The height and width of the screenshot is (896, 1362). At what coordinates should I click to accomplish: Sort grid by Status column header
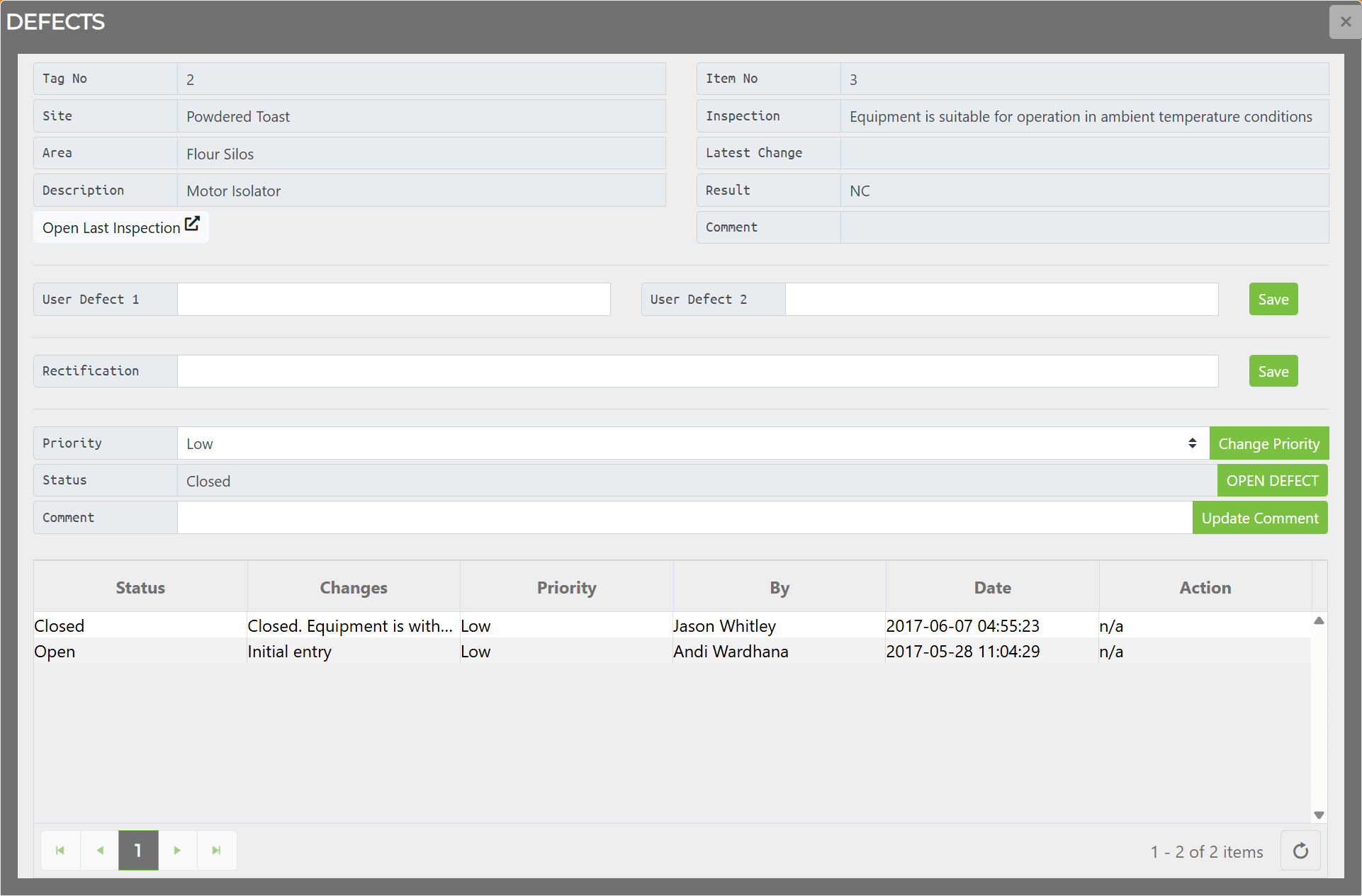pos(140,587)
